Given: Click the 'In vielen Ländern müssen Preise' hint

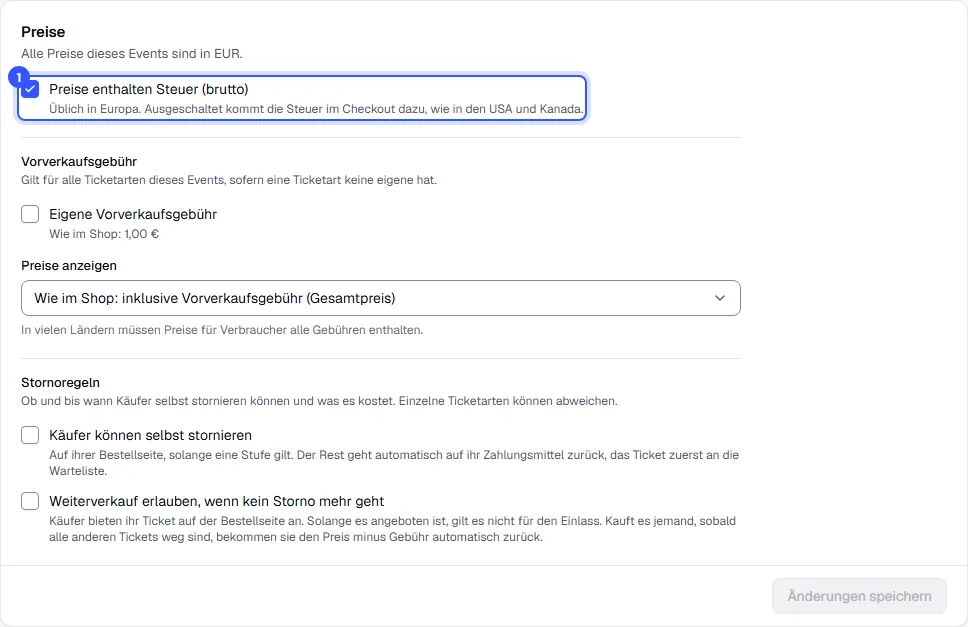Looking at the screenshot, I should click(x=222, y=330).
